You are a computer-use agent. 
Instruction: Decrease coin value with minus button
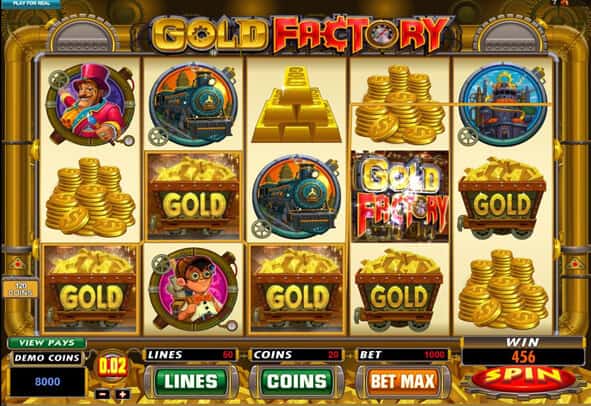(102, 394)
